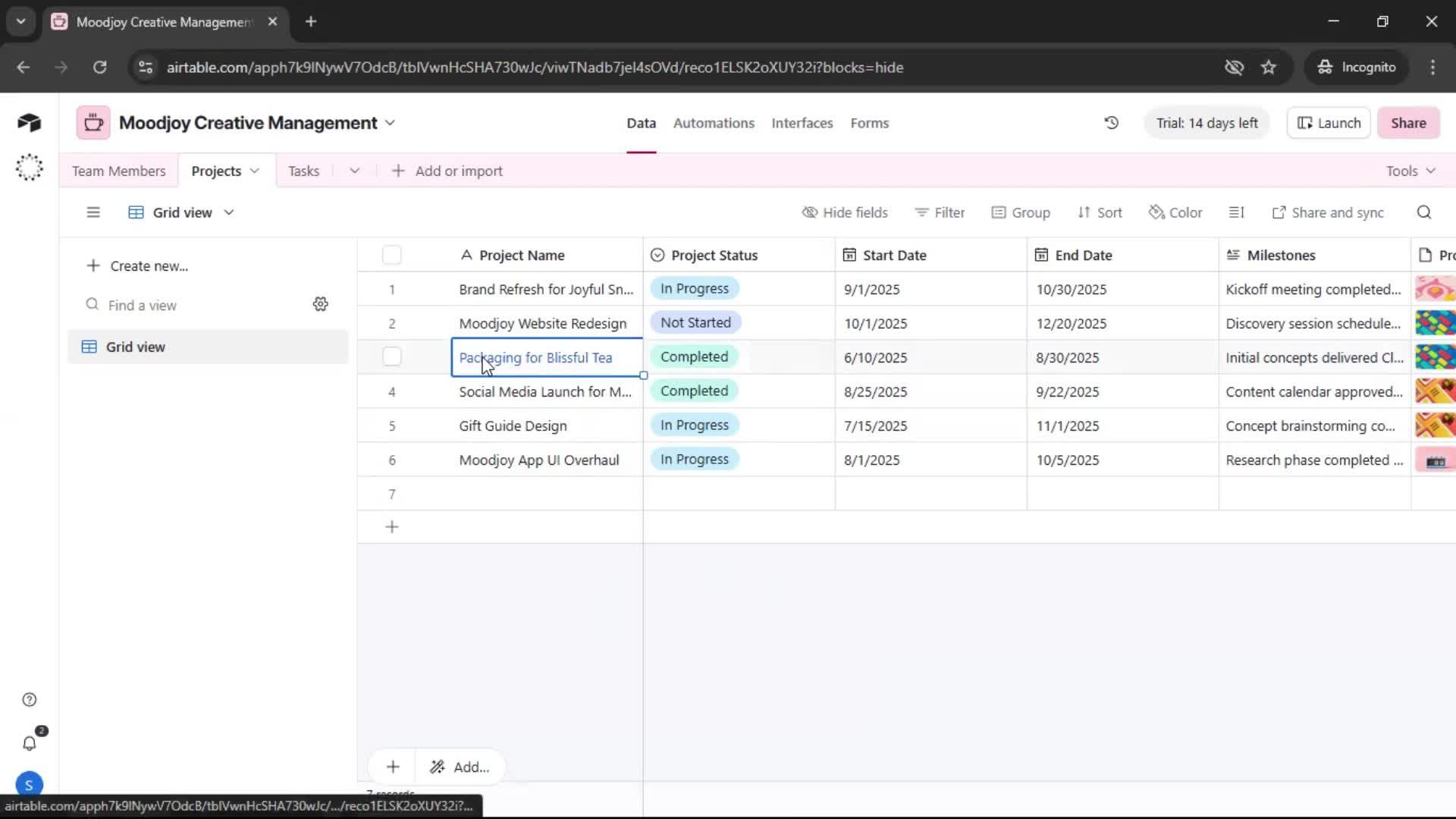
Task: Open the Airtable home logo
Action: (29, 123)
